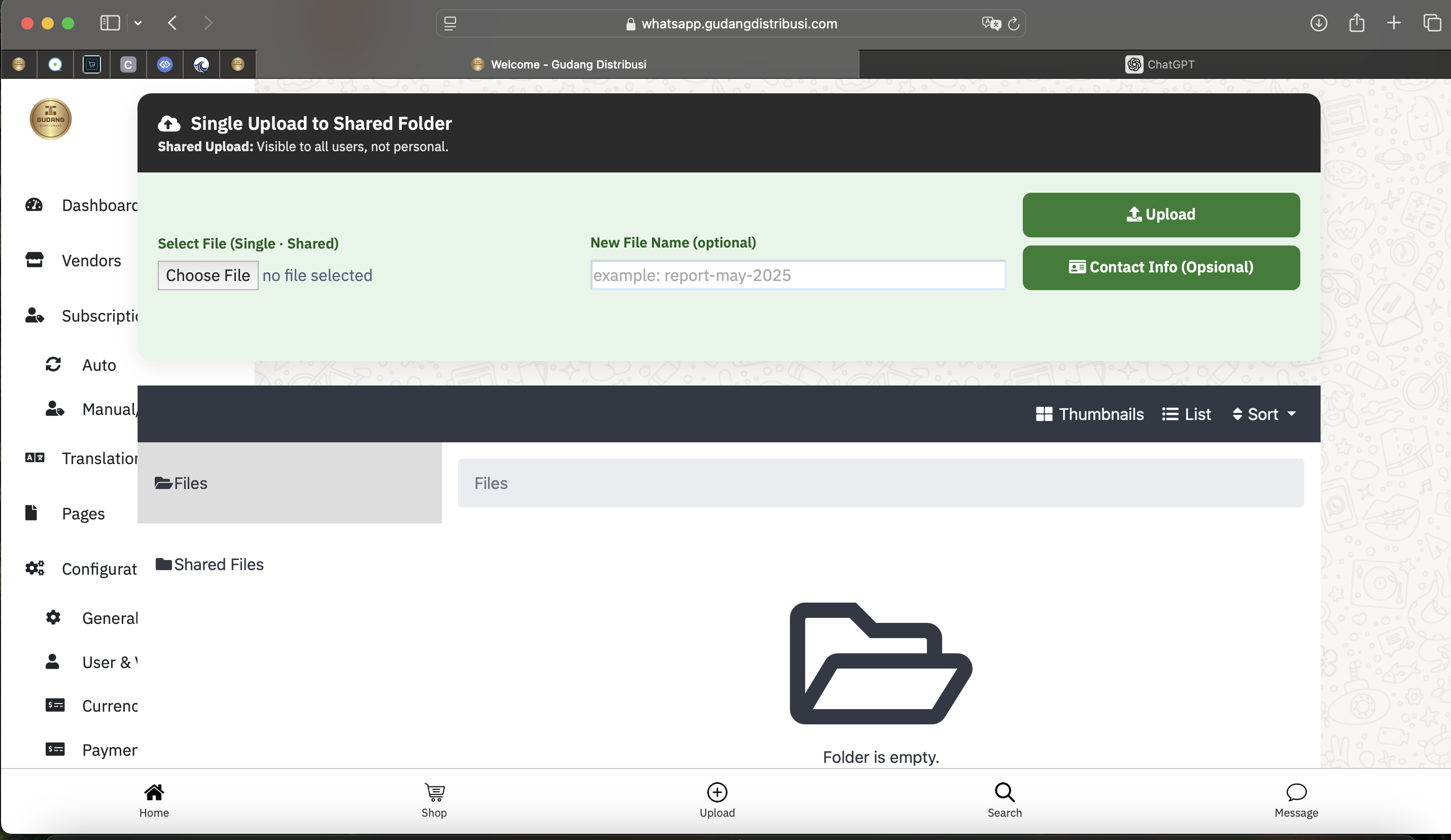1451x840 pixels.
Task: Click the Gudang Distribusi logo
Action: (x=51, y=119)
